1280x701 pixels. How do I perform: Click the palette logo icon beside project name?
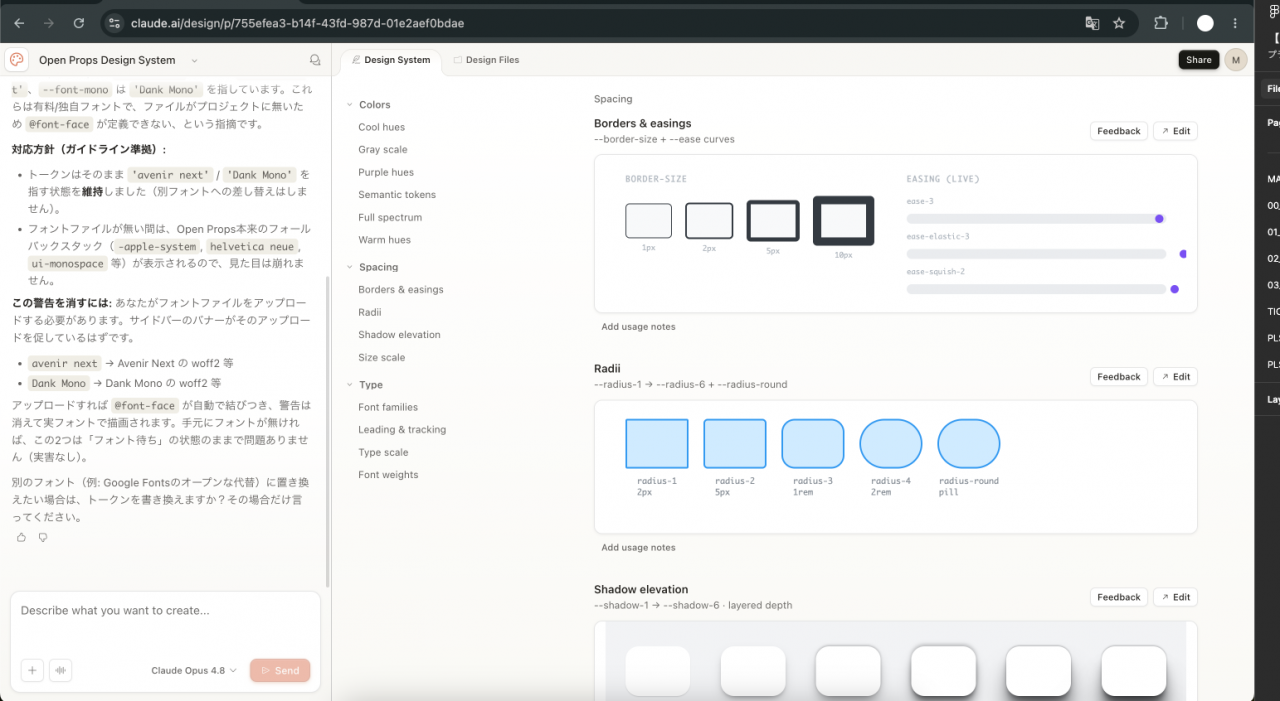17,60
